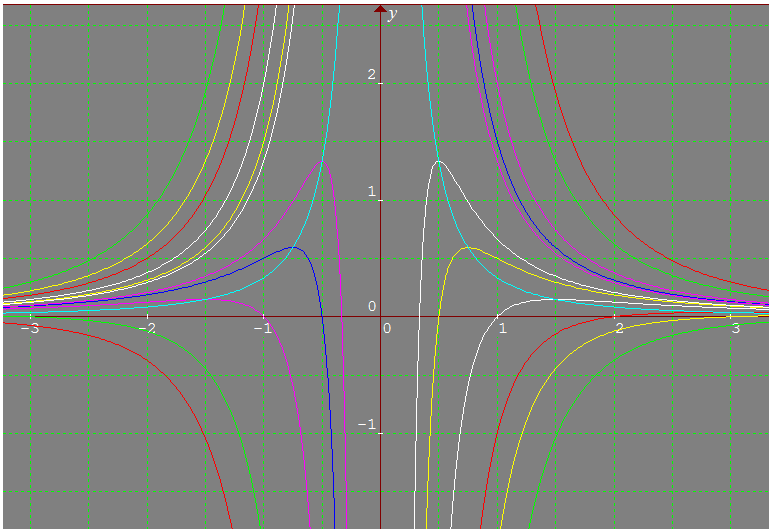
Task: Click the 0 label above the horizontal axis
Action: point(372,307)
